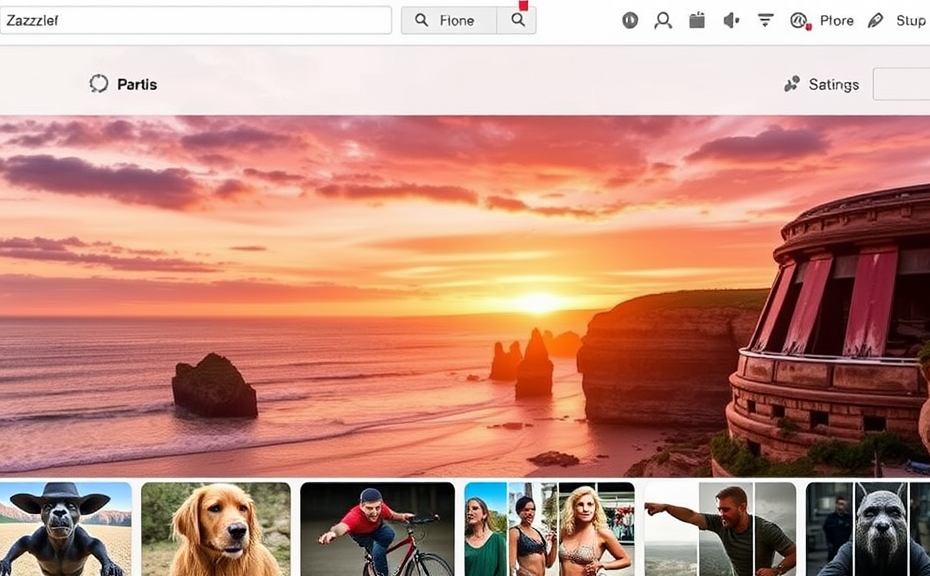Open the Satings link
This screenshot has height=576, width=930.
click(x=834, y=84)
